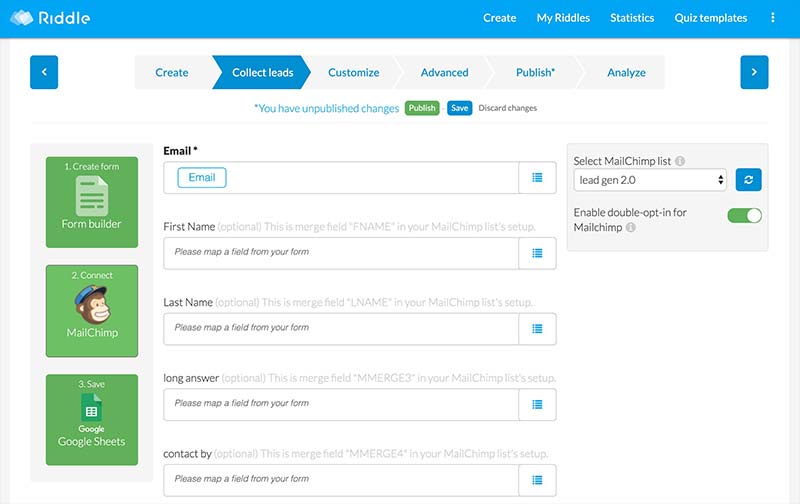Open the Form builder step tile

point(92,202)
